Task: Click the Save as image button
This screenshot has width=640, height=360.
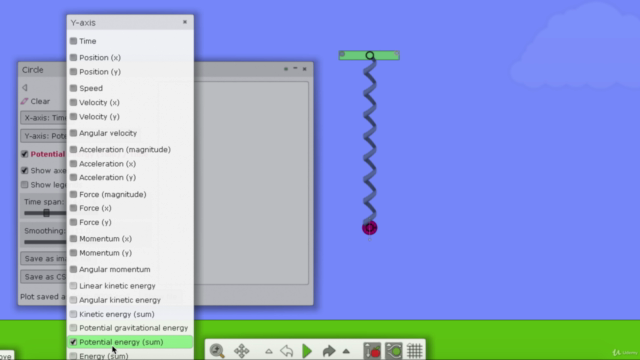Action: (x=43, y=259)
